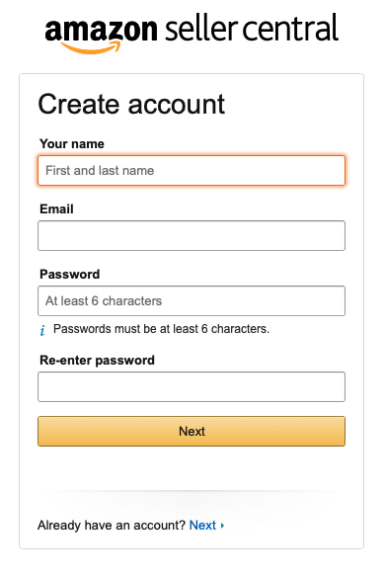384x575 pixels.
Task: Click the bold "Password" label
Action: coord(70,274)
